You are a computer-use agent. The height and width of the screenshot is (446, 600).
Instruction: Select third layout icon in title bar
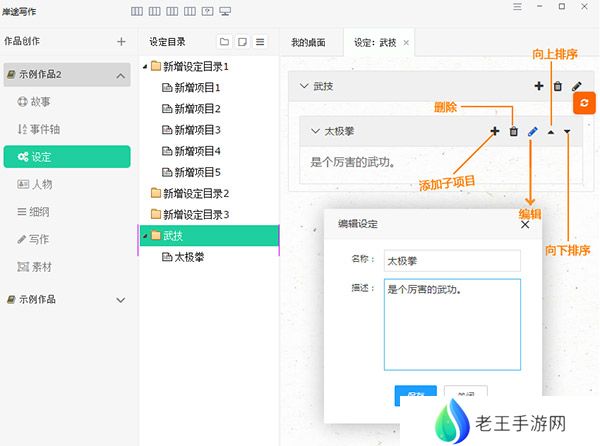coord(172,11)
